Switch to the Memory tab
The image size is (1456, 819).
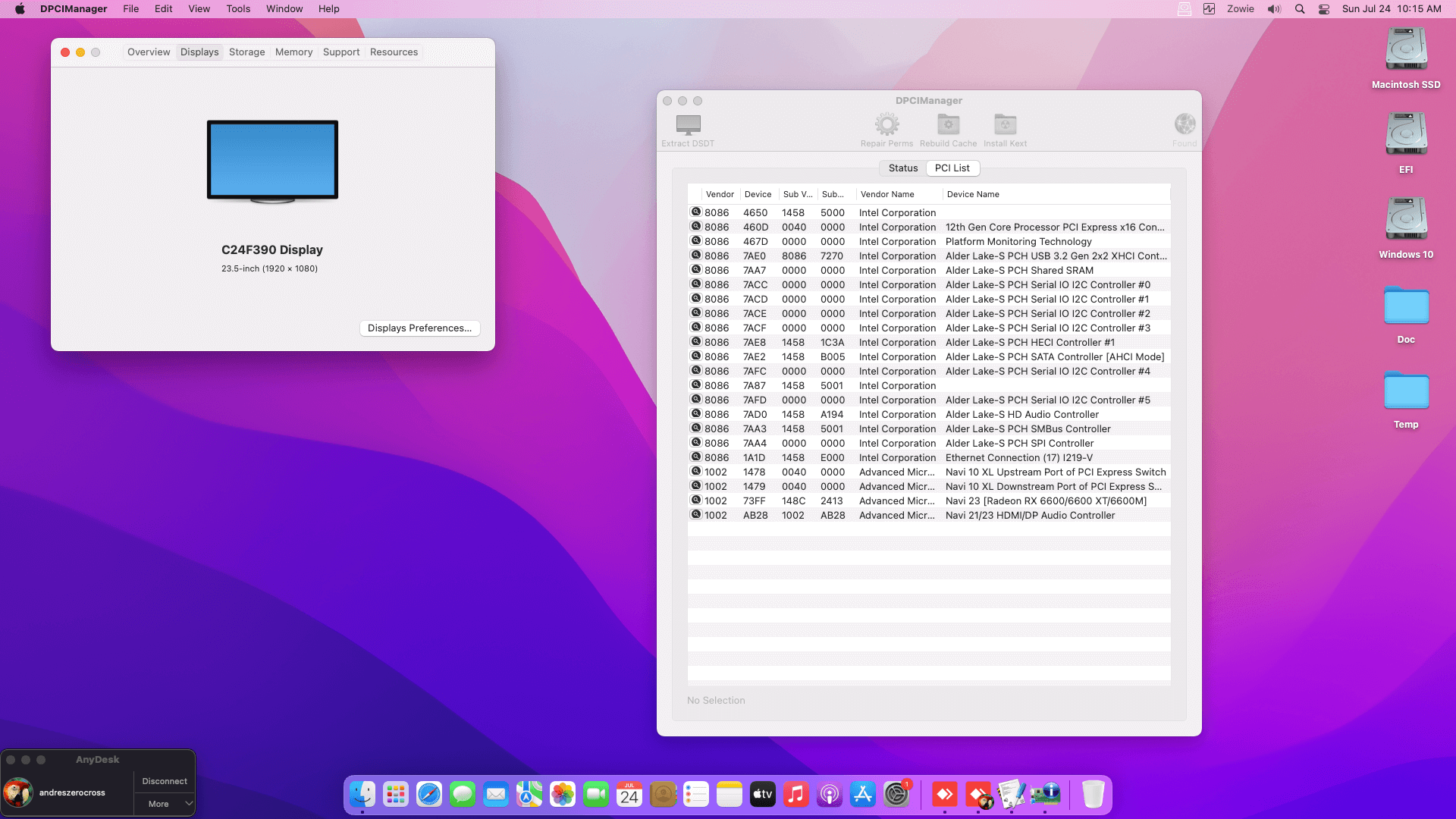pos(293,52)
